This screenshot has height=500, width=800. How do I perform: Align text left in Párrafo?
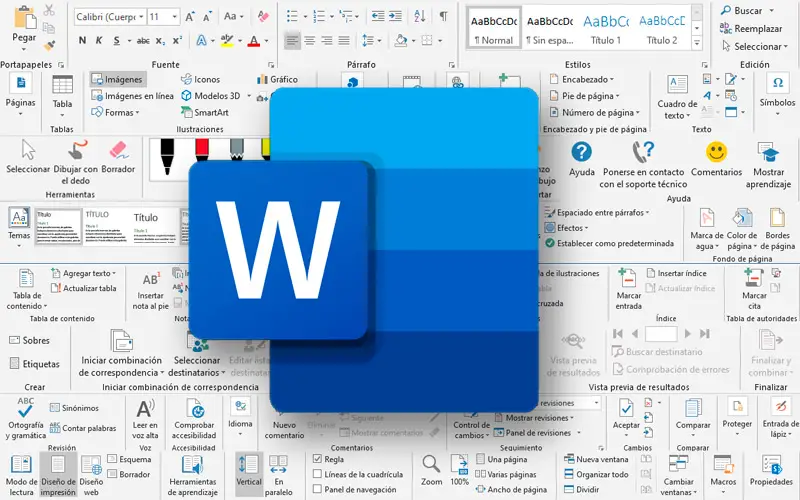[292, 40]
